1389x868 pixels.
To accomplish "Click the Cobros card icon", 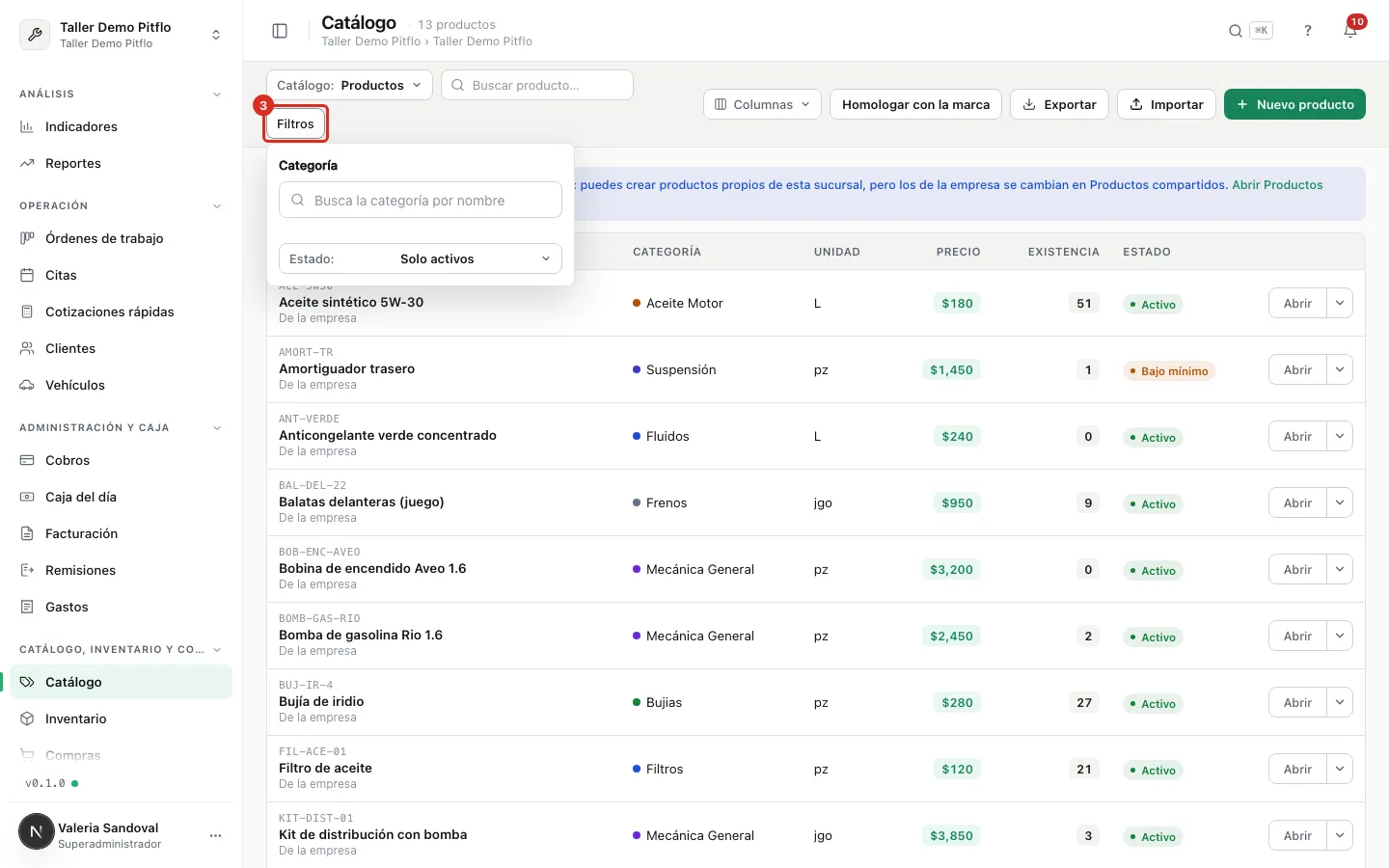I will [27, 460].
